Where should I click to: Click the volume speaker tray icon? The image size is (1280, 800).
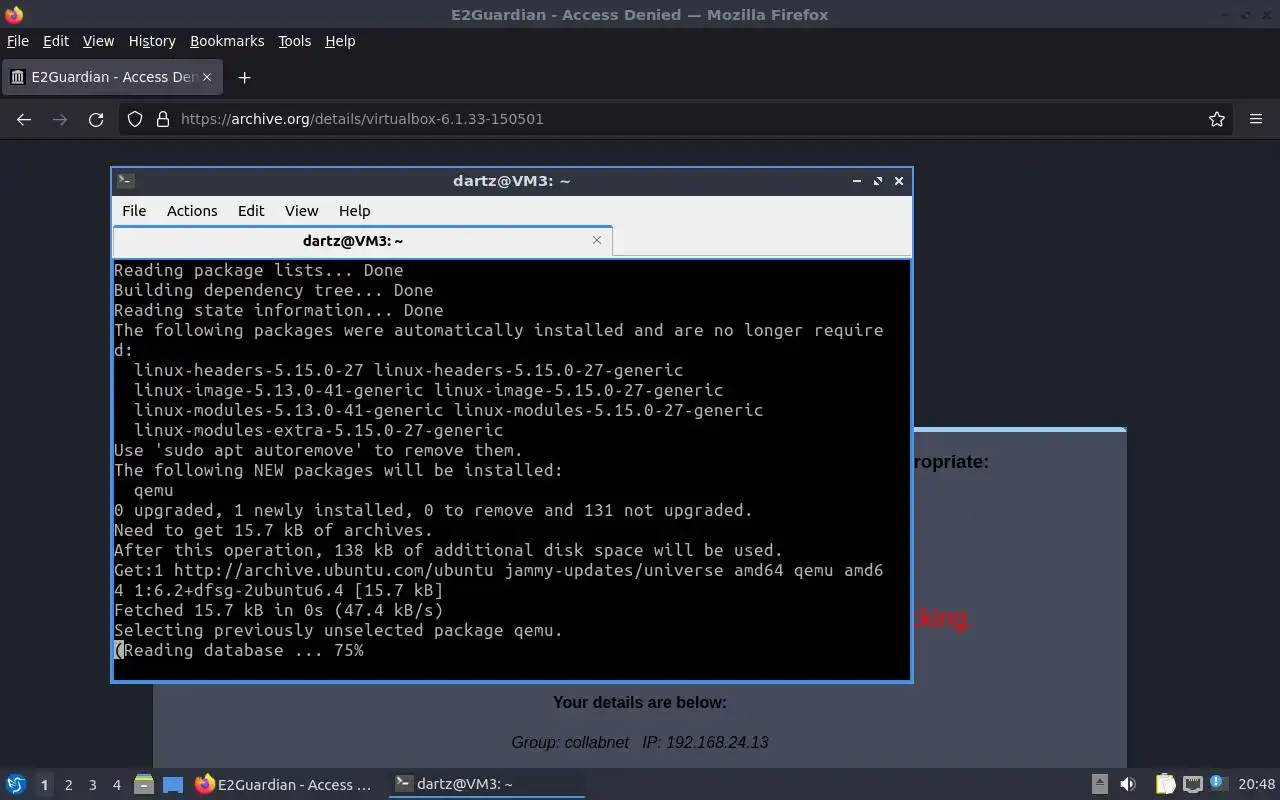1128,784
